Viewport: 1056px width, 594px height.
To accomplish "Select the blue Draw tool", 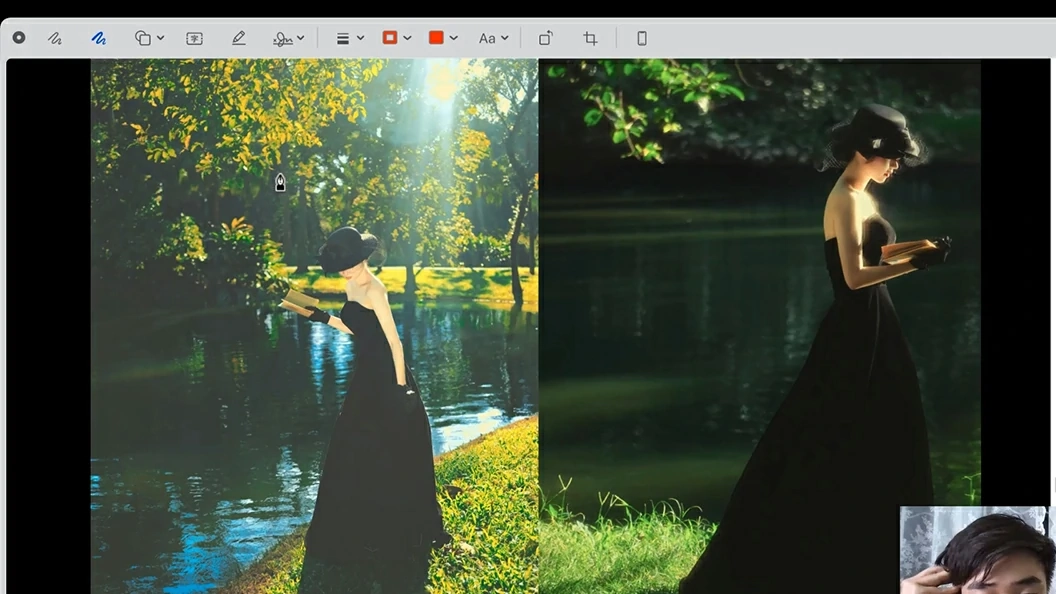I will [98, 38].
